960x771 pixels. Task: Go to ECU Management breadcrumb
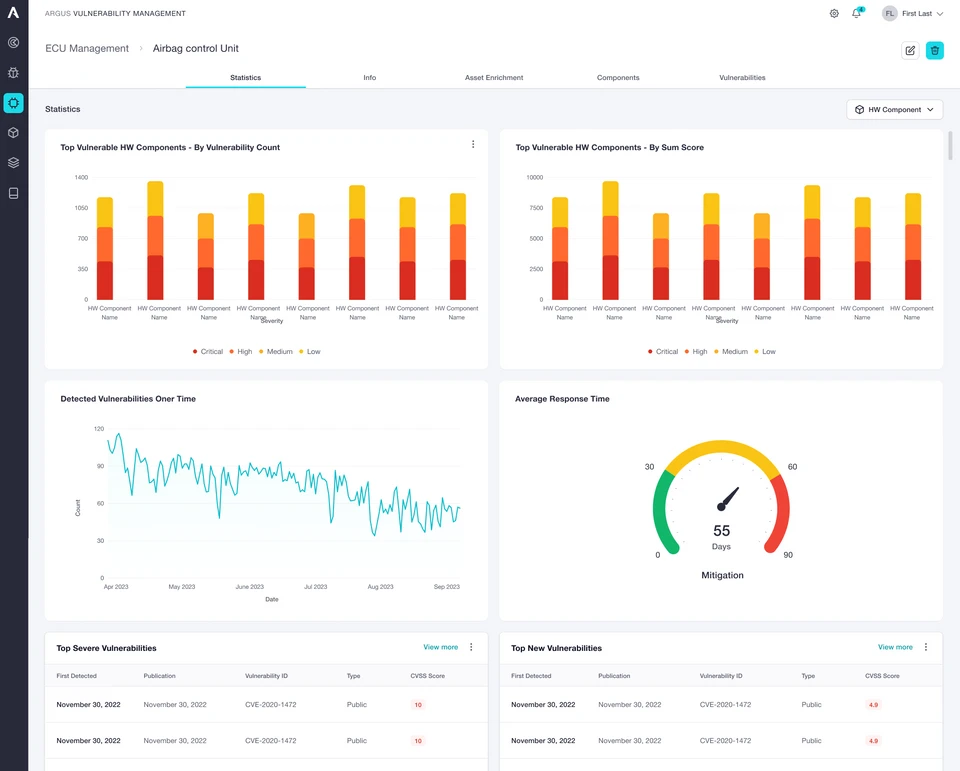[87, 48]
